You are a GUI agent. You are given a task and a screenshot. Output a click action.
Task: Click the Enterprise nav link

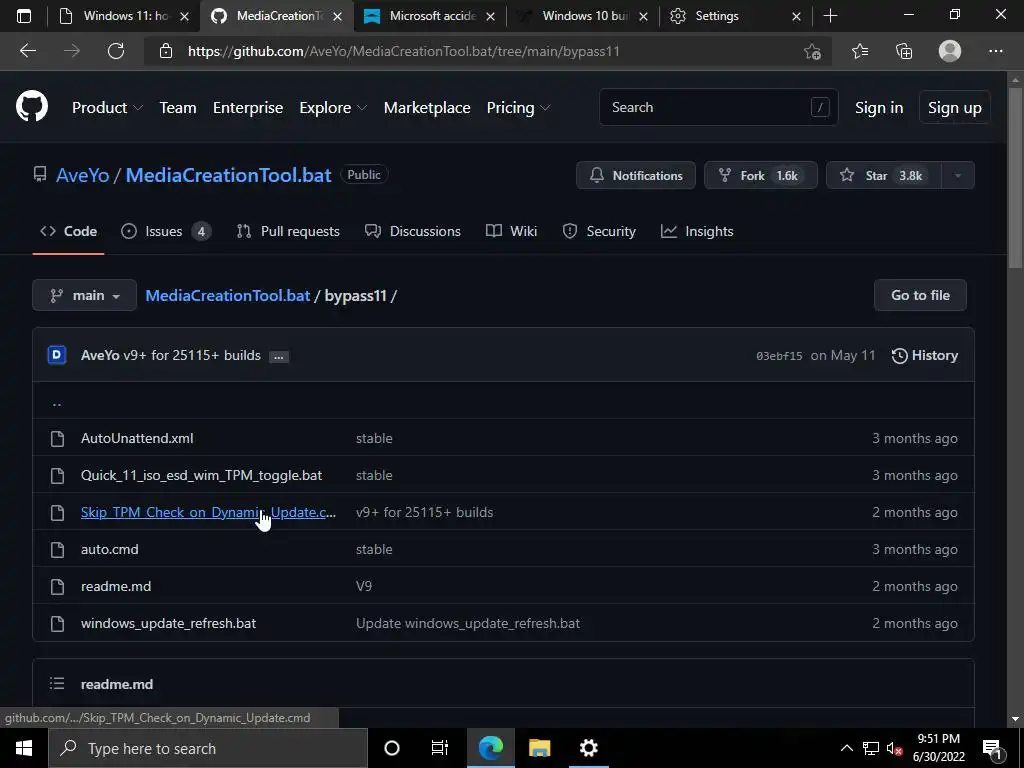[x=248, y=108]
